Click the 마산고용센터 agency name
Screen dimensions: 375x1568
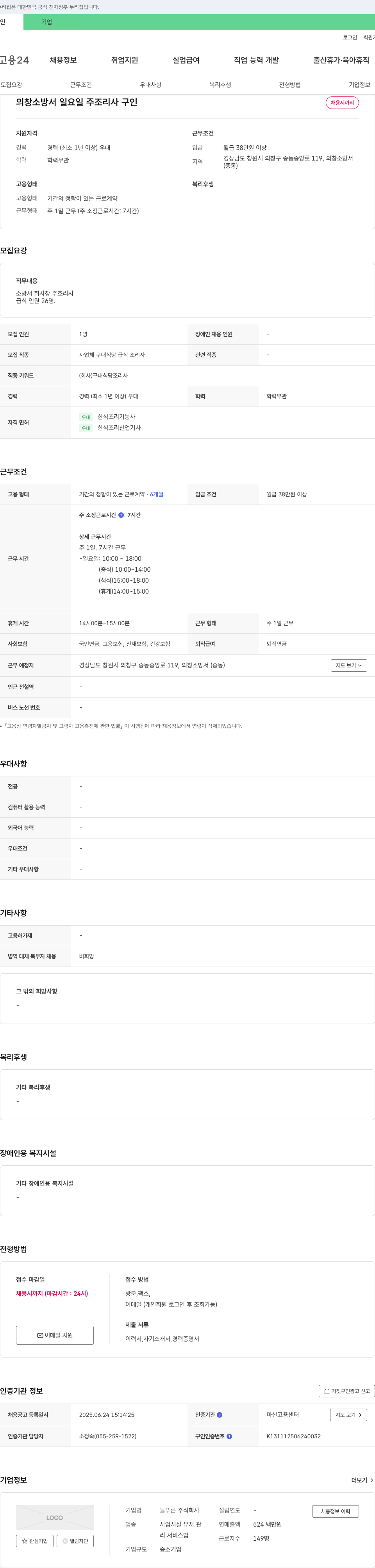[282, 1415]
